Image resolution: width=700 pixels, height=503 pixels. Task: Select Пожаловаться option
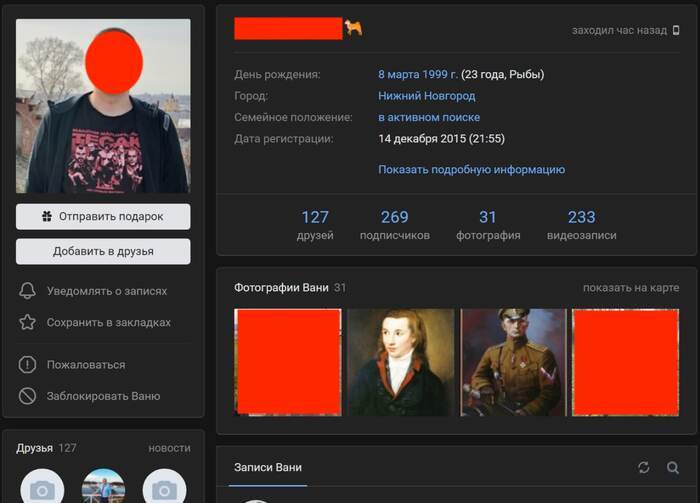tap(86, 365)
